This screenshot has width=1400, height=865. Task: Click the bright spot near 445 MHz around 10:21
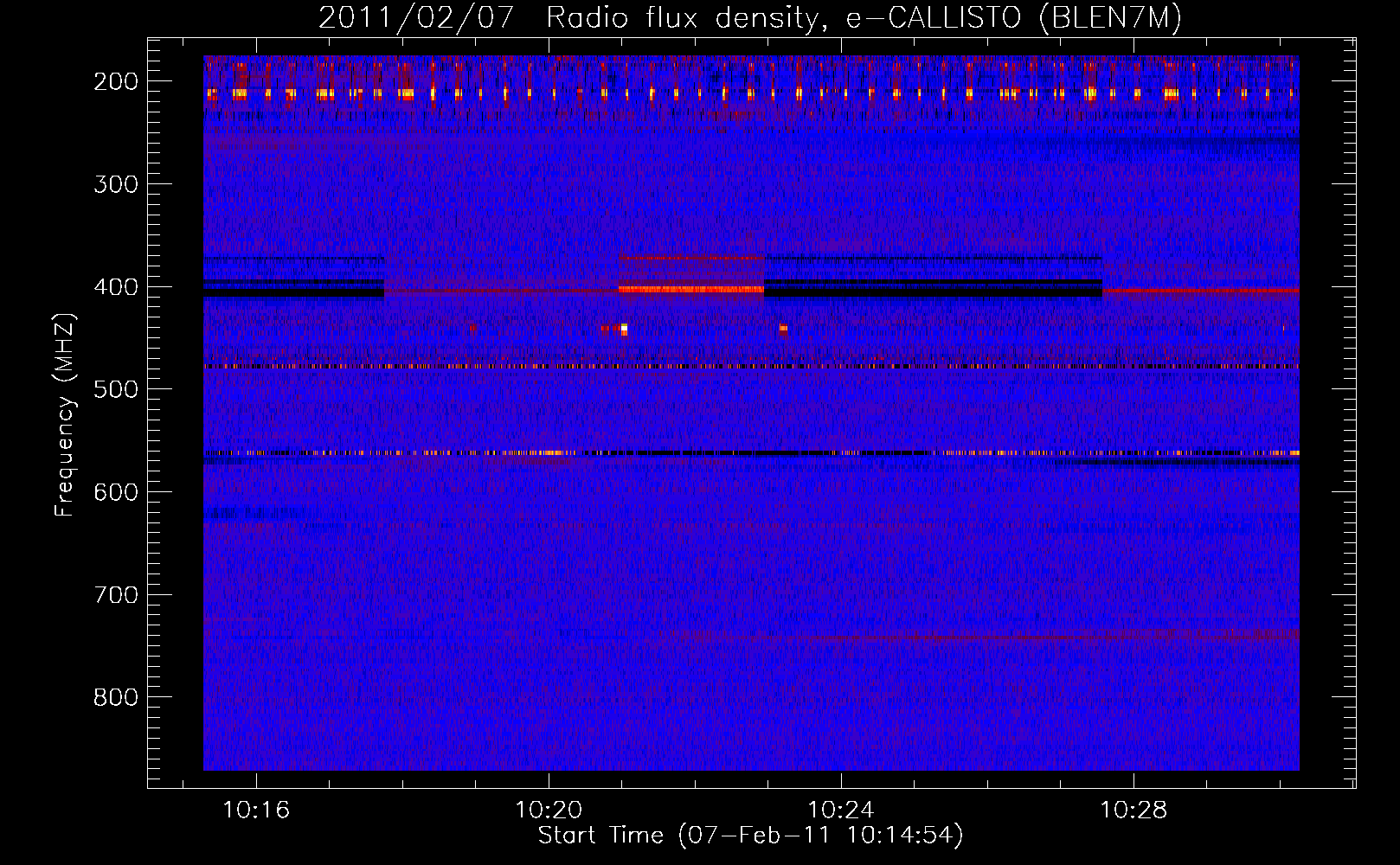coord(624,329)
